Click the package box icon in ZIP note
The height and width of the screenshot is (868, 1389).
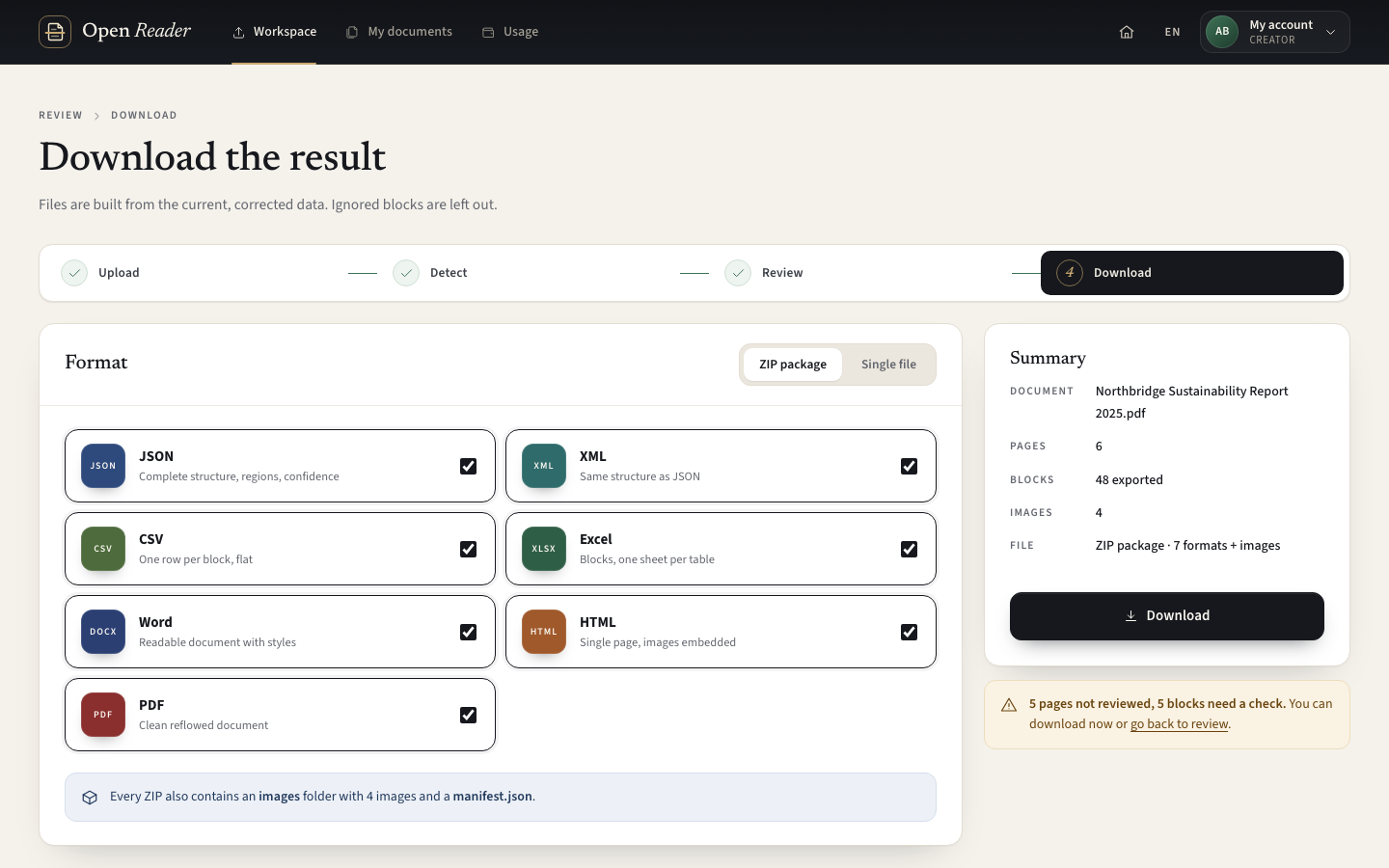click(90, 798)
